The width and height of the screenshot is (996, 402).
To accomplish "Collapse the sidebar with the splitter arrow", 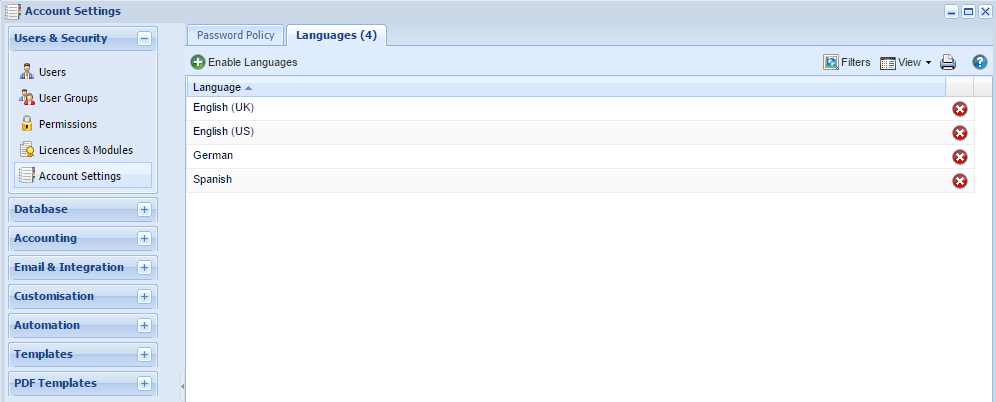I will coord(183,385).
